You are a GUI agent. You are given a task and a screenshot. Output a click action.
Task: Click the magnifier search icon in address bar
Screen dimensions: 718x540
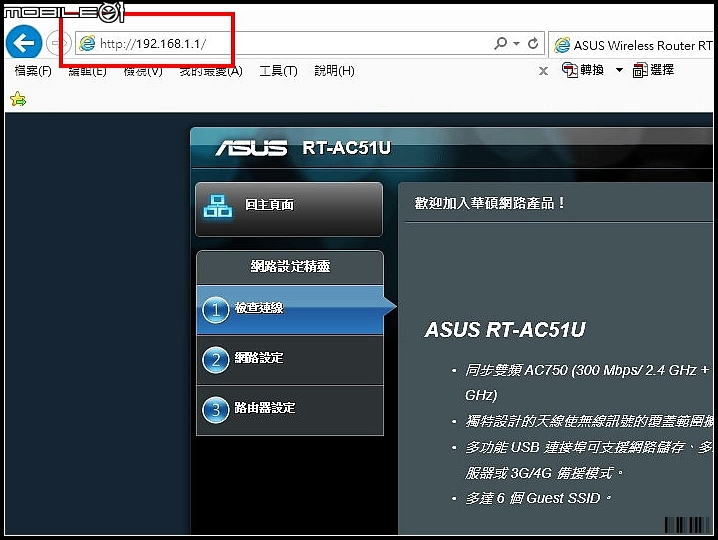501,44
